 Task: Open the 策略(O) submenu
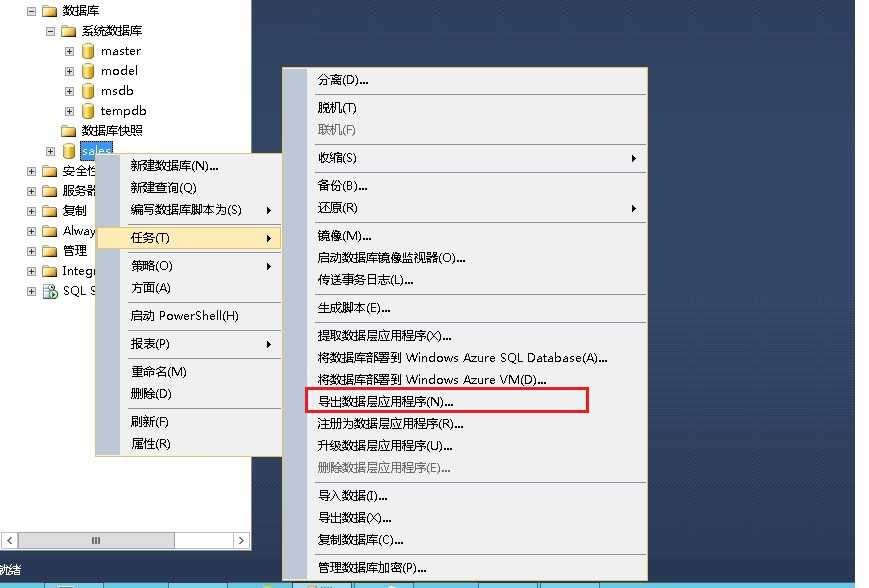click(189, 266)
